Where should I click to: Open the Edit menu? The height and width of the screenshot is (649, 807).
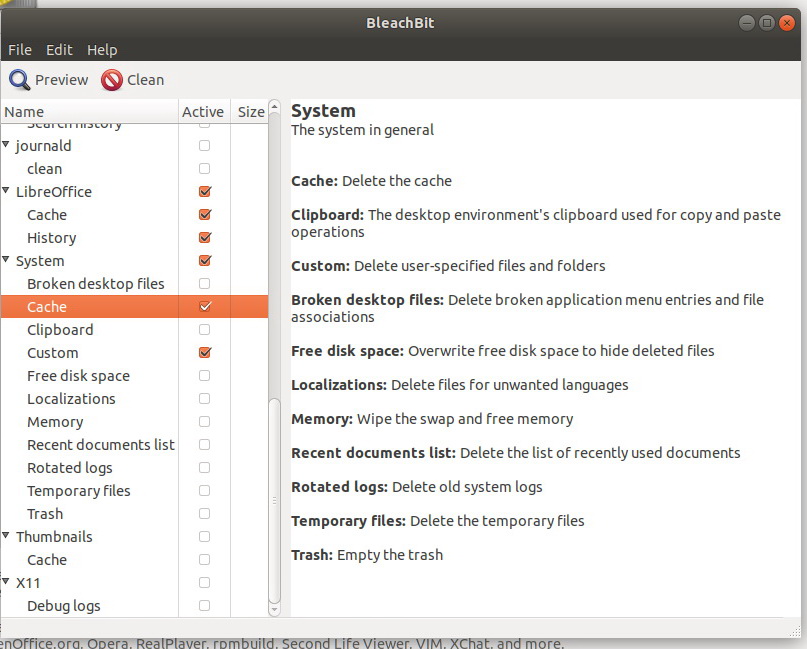tap(59, 50)
